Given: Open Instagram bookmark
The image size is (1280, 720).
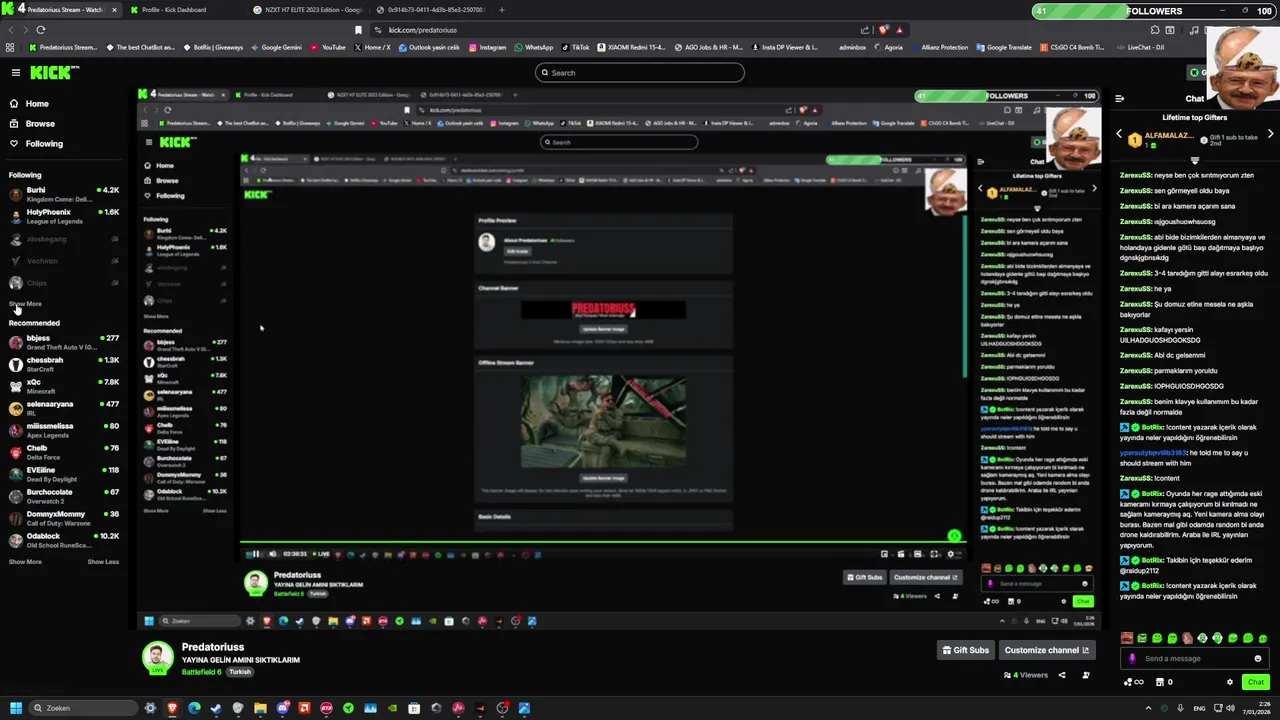Looking at the screenshot, I should (488, 47).
